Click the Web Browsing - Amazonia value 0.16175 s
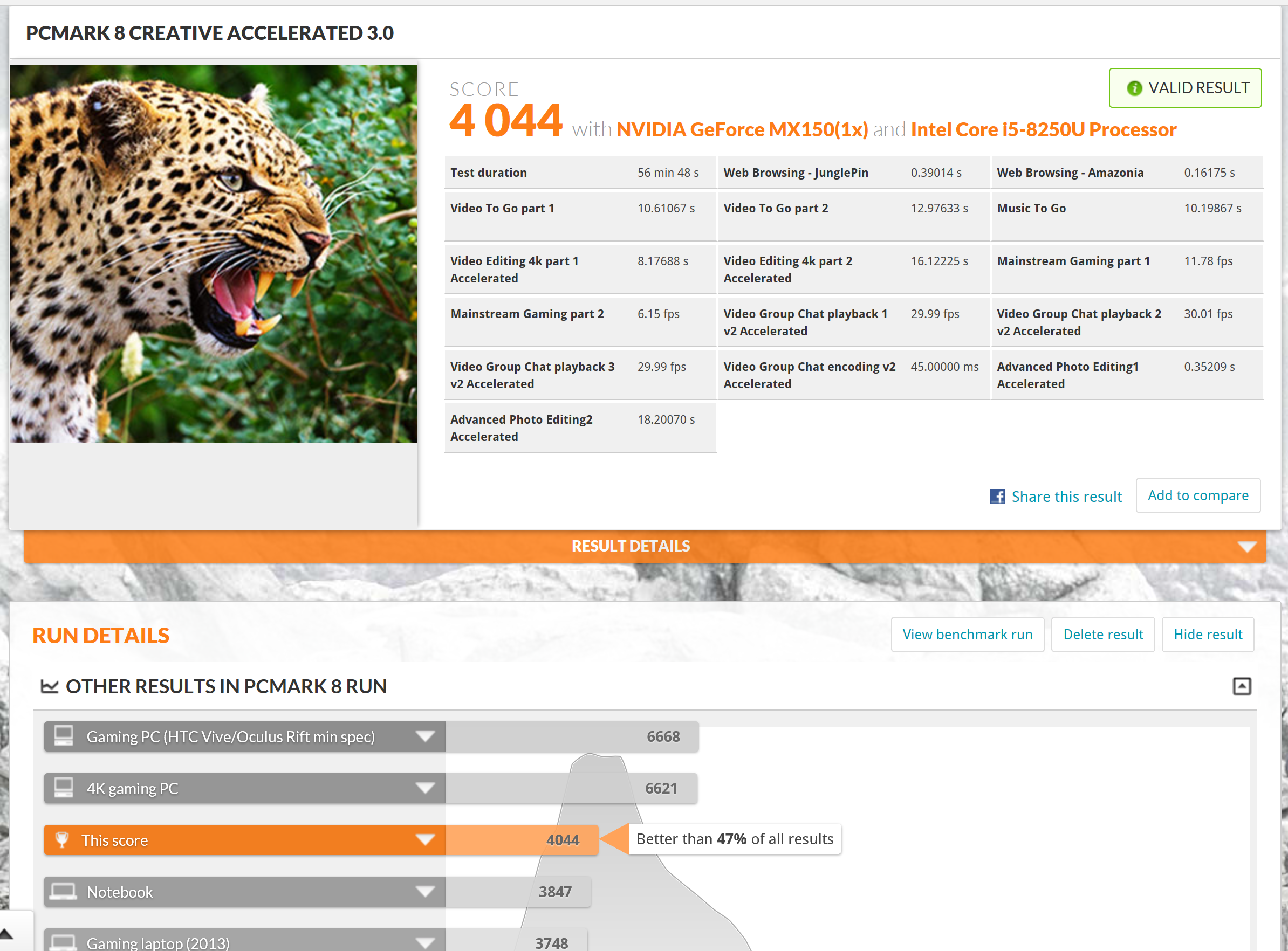Image resolution: width=1288 pixels, height=951 pixels. coord(1209,173)
